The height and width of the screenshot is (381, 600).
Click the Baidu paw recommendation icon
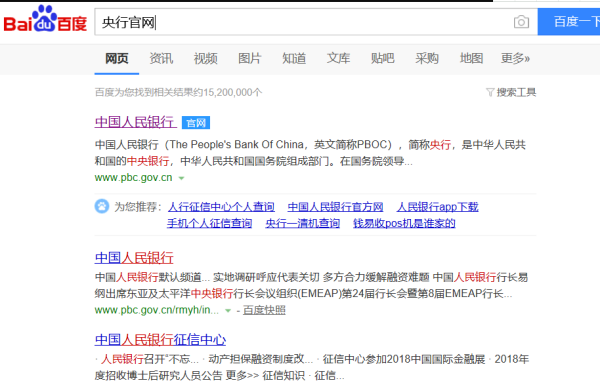click(102, 206)
